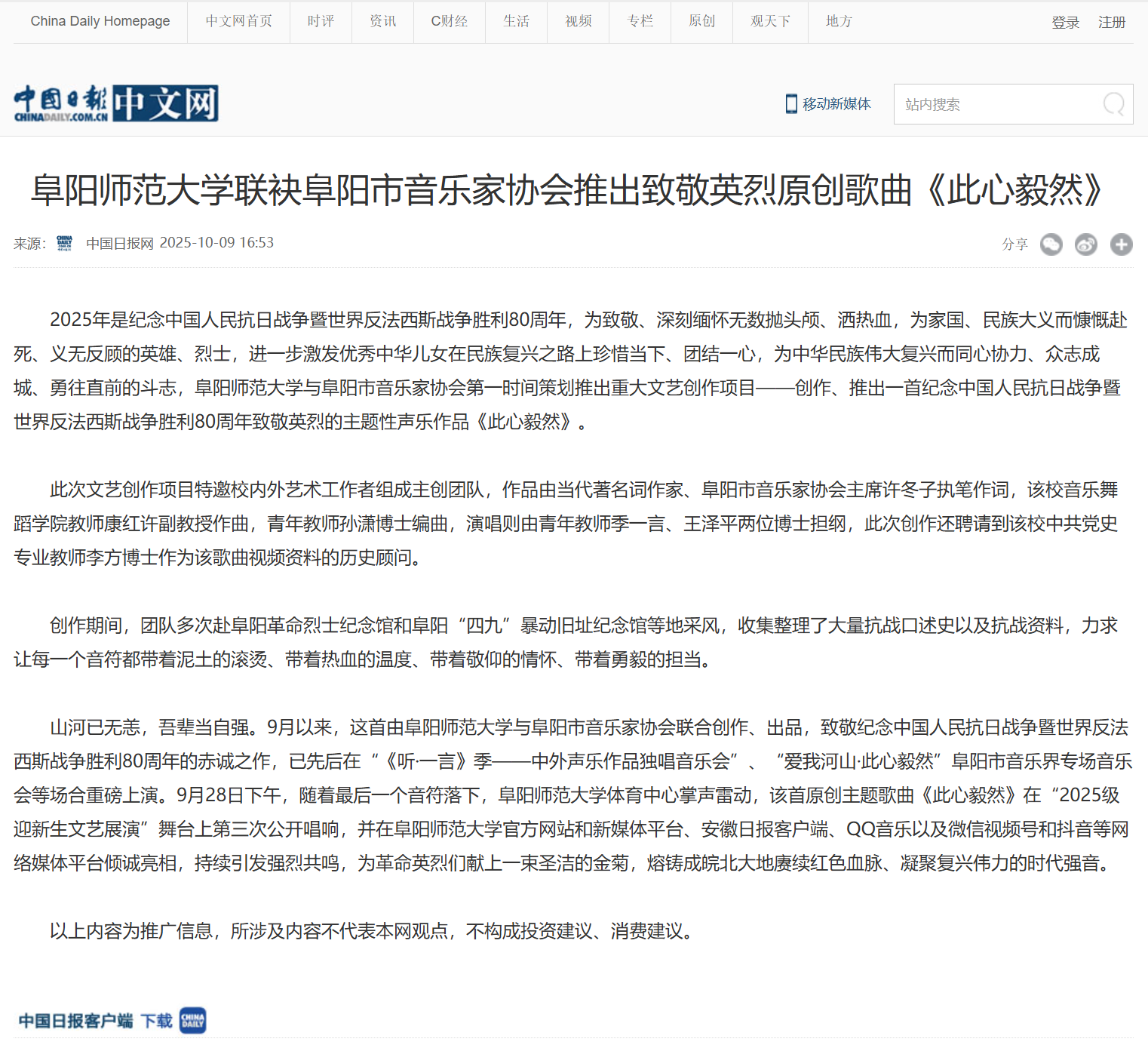Click the China Daily 中文网 logo
This screenshot has height=1048, width=1148.
coord(116,104)
